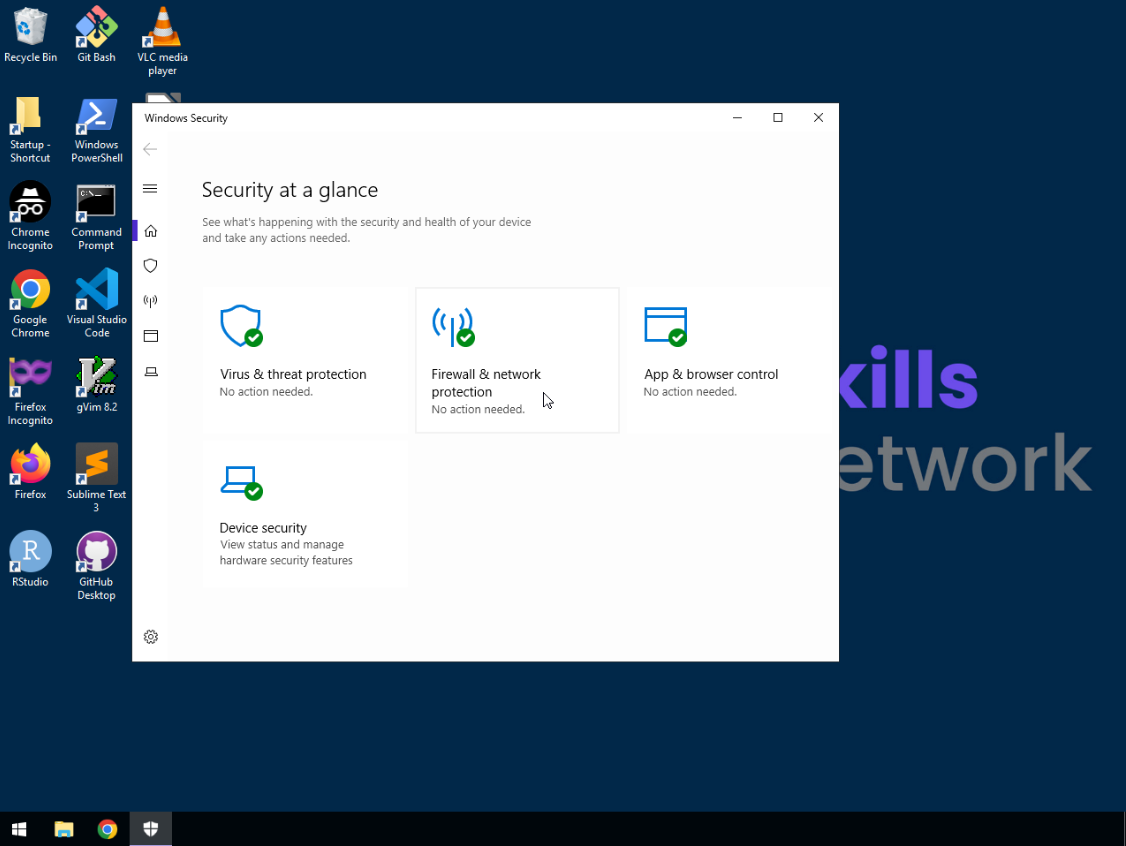
Task: Launch Google Chrome from the taskbar
Action: click(107, 829)
